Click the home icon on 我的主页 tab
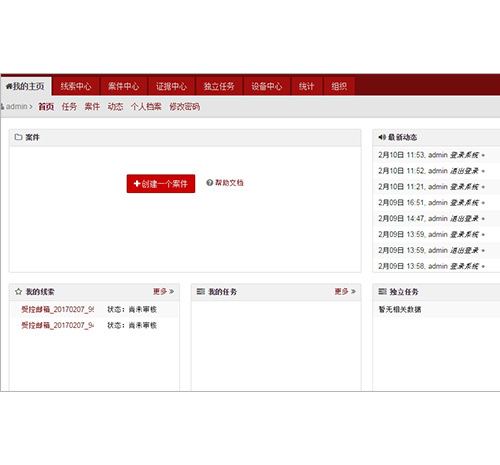The width and height of the screenshot is (500, 465). 9,87
